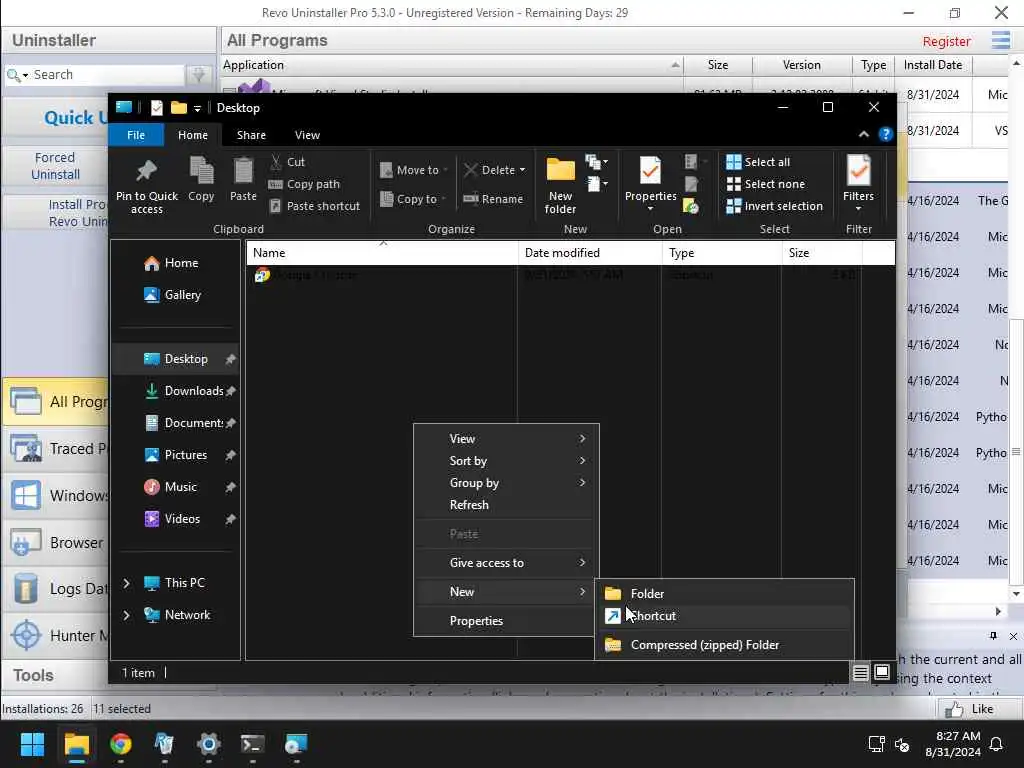
Task: Switch to large icons view in Explorer status bar
Action: point(882,672)
